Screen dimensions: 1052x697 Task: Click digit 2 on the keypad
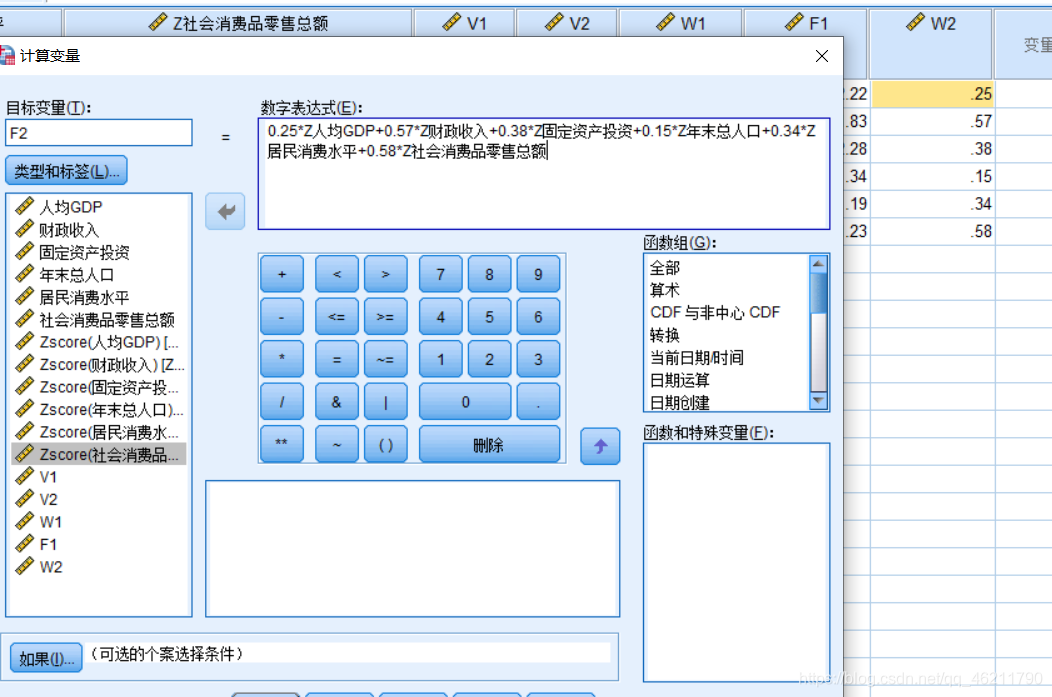tap(489, 359)
